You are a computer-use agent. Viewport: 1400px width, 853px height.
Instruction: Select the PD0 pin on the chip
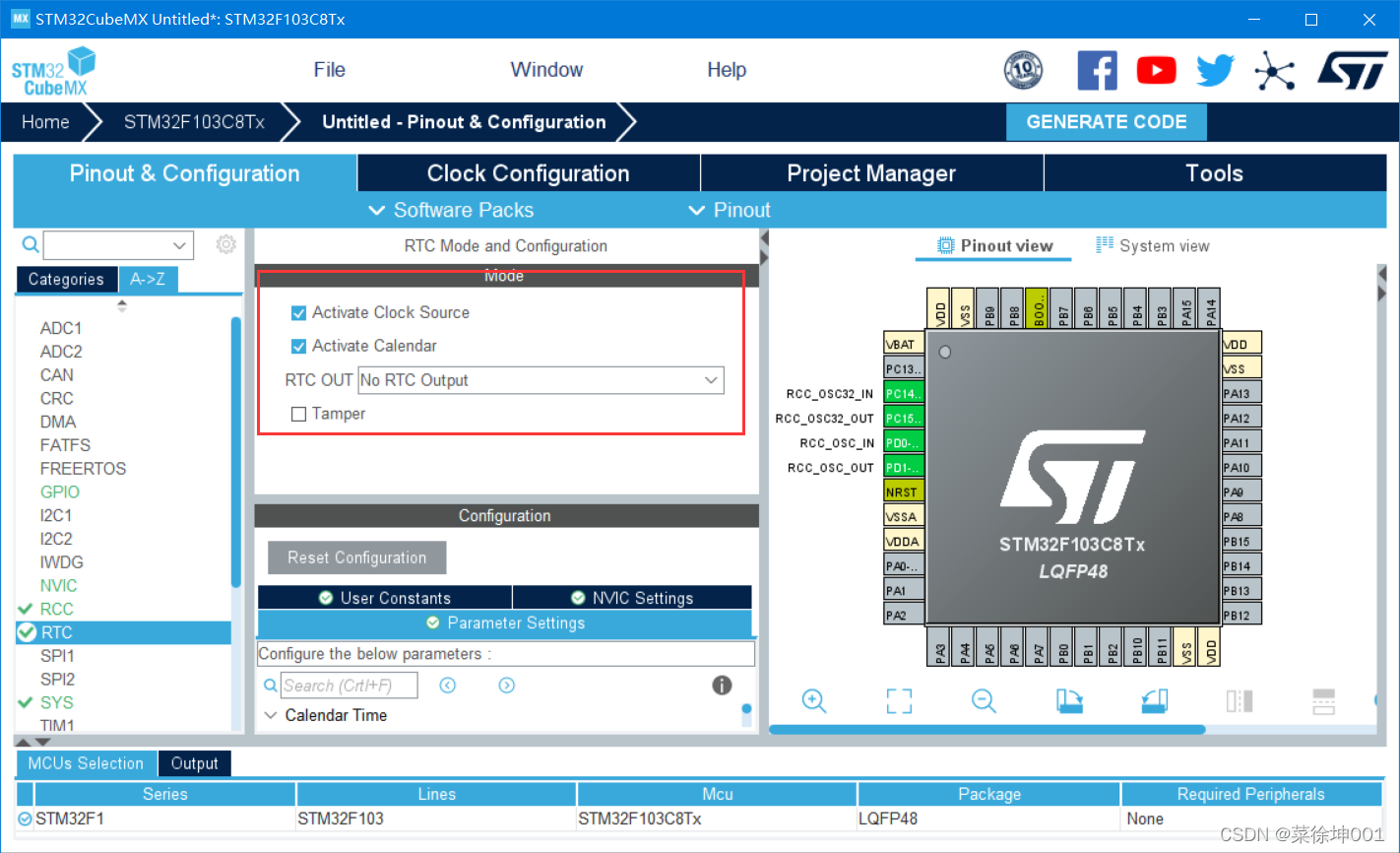pyautogui.click(x=904, y=442)
